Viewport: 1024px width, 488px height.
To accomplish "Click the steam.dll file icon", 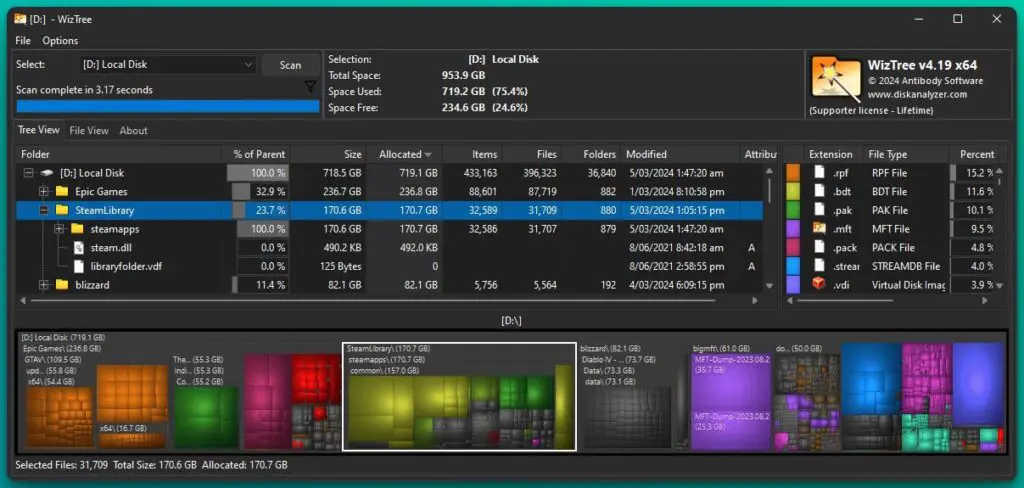I will [x=78, y=248].
